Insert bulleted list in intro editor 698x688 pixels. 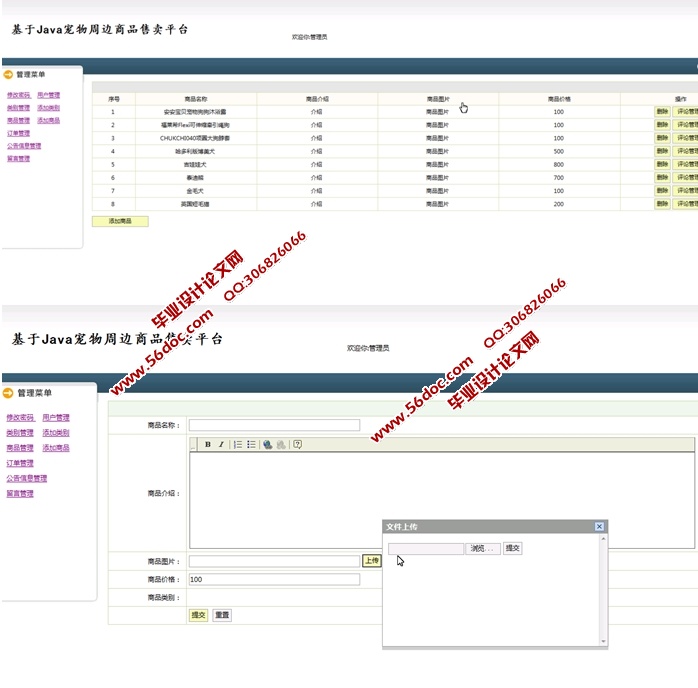click(251, 444)
